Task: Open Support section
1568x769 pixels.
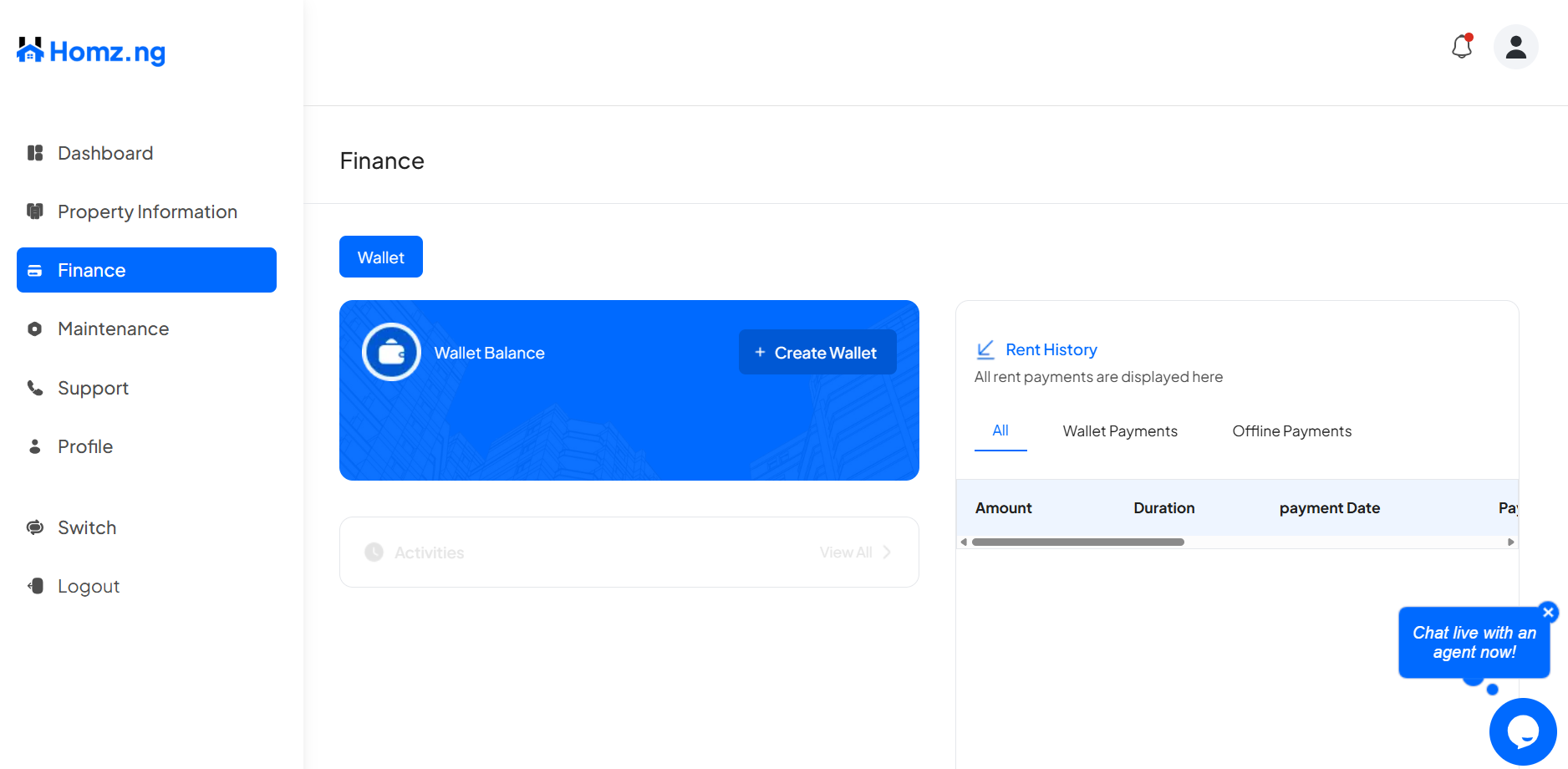Action: tap(146, 388)
